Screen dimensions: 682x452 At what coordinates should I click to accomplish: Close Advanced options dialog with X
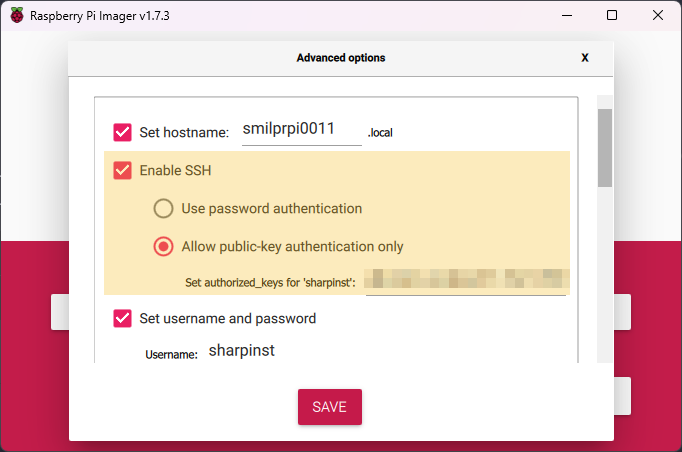585,58
